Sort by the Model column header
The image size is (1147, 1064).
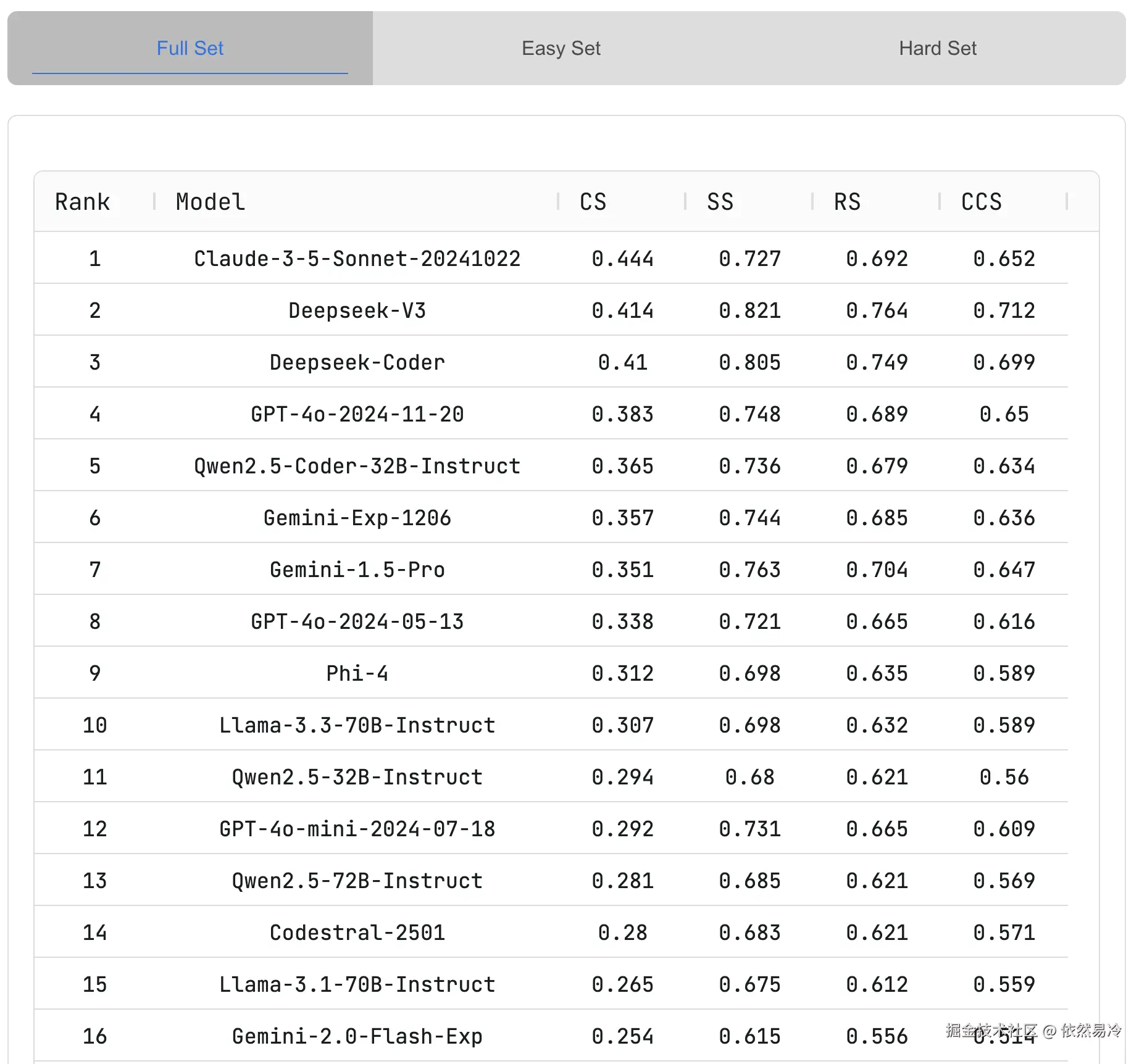point(211,202)
